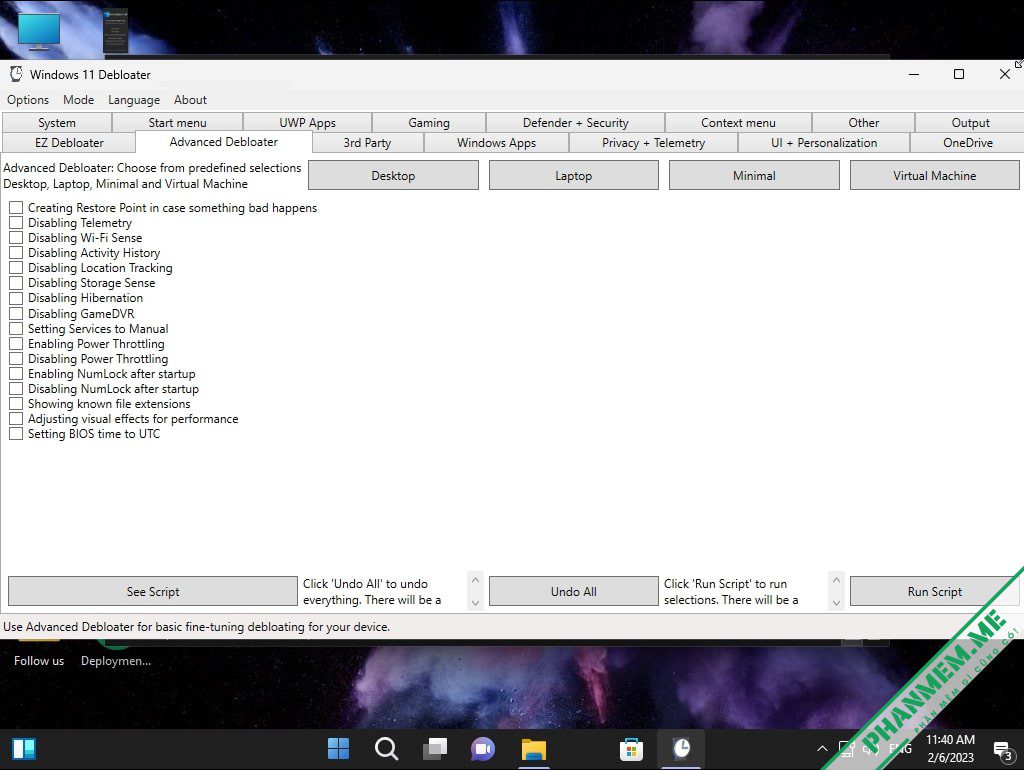Open the OneDrive tab

pyautogui.click(x=968, y=143)
